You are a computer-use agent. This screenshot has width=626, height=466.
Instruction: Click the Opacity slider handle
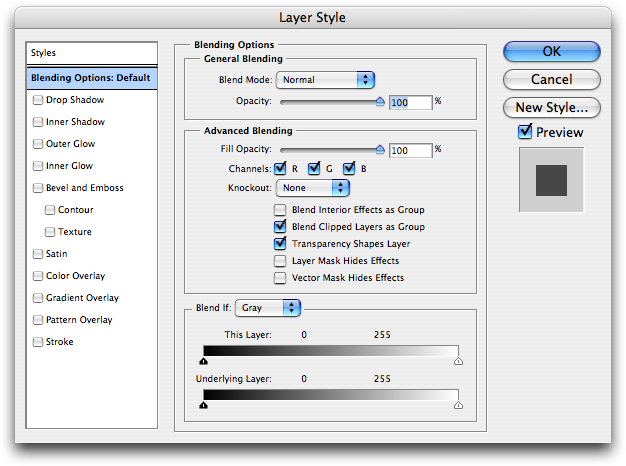click(380, 101)
